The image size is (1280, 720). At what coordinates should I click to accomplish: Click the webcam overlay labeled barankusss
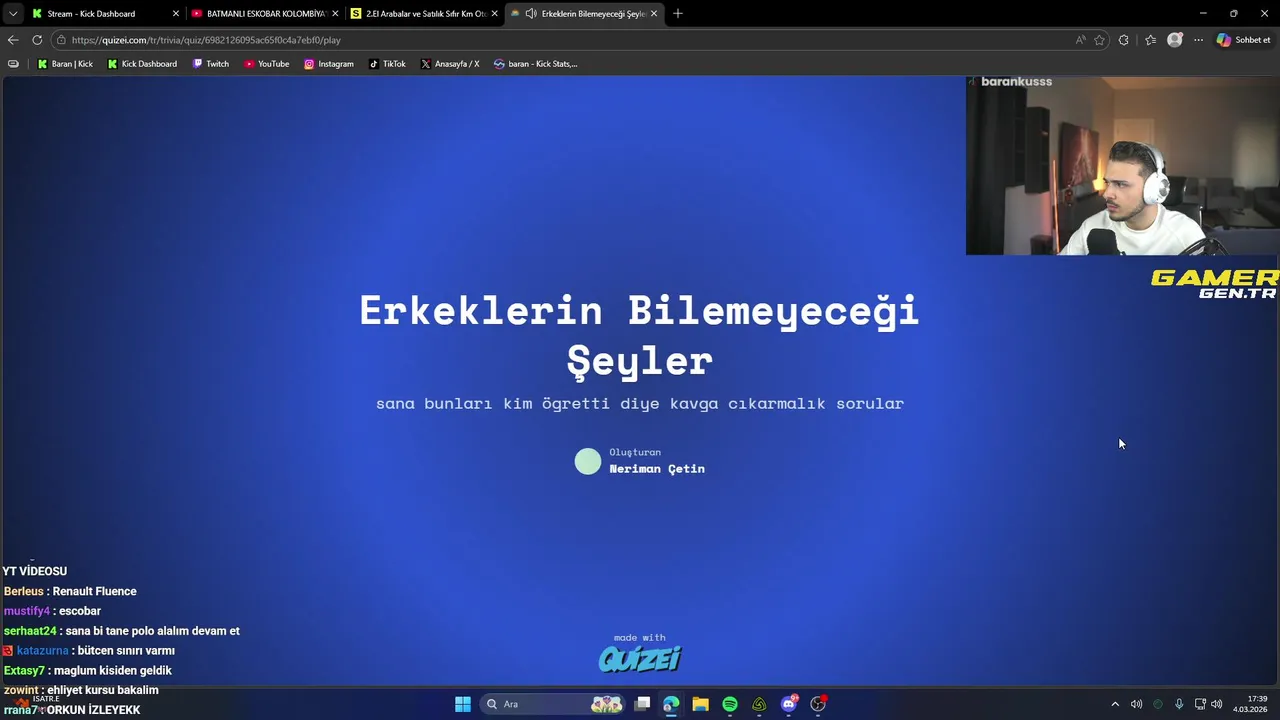pyautogui.click(x=1122, y=165)
